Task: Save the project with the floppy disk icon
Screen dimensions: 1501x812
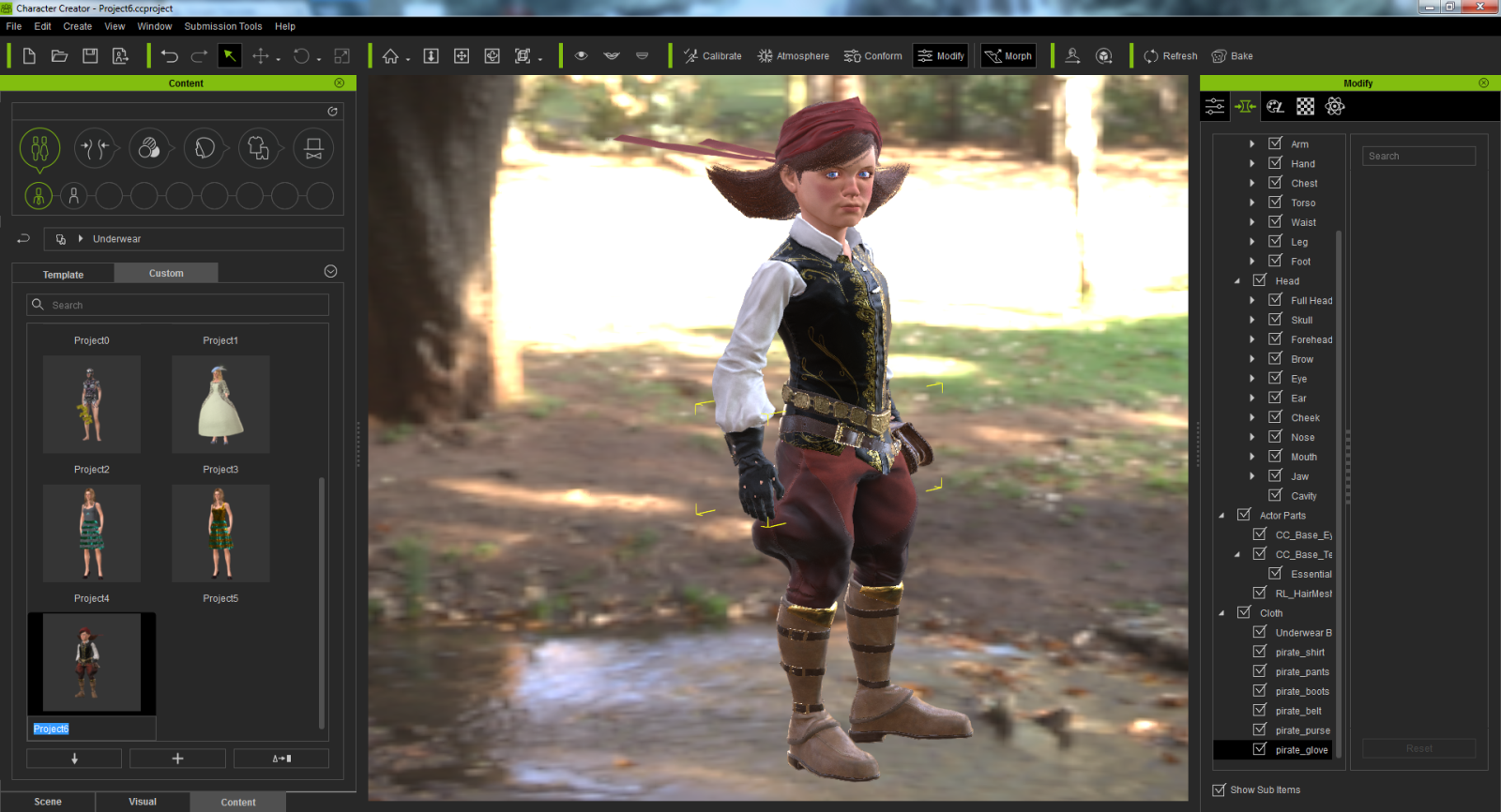Action: 90,56
